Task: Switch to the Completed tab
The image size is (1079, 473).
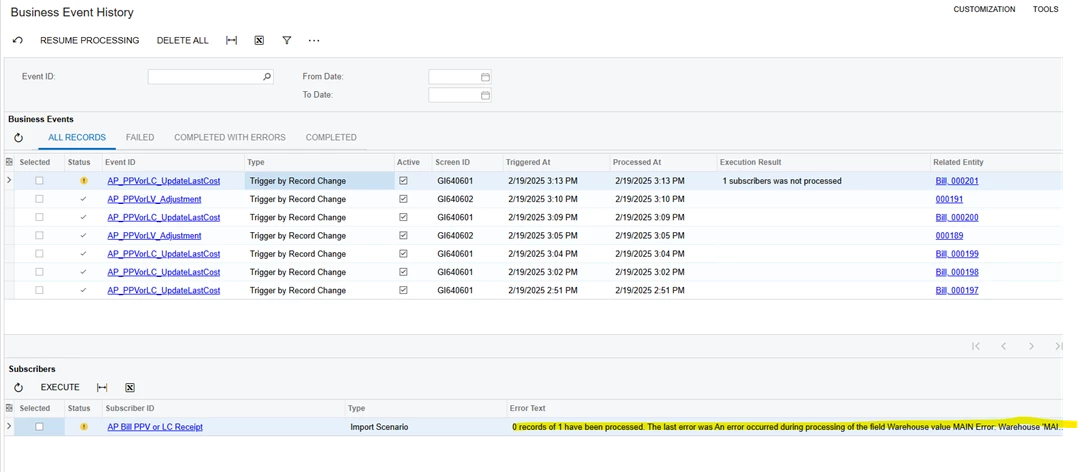Action: pyautogui.click(x=331, y=138)
